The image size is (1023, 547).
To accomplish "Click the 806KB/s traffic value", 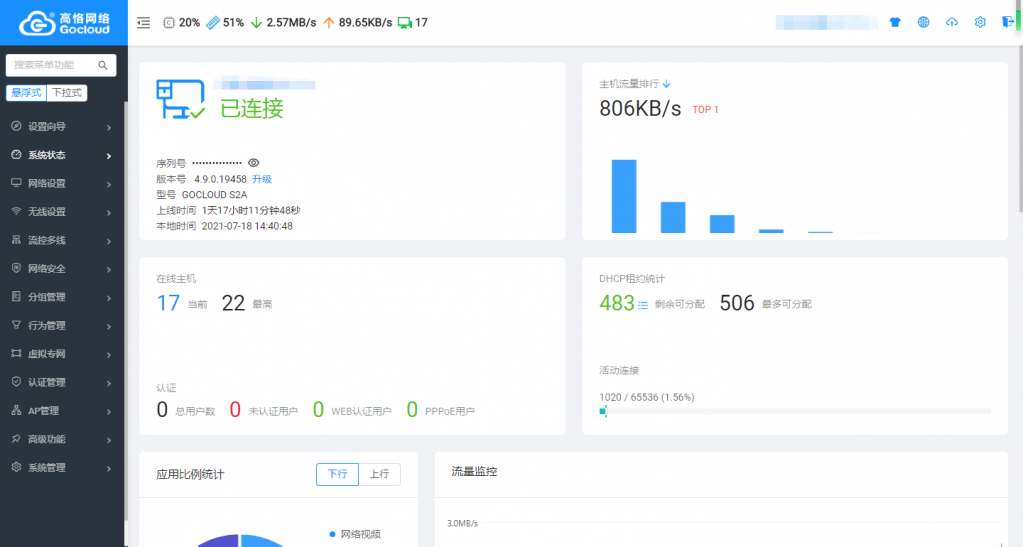I will pos(640,108).
